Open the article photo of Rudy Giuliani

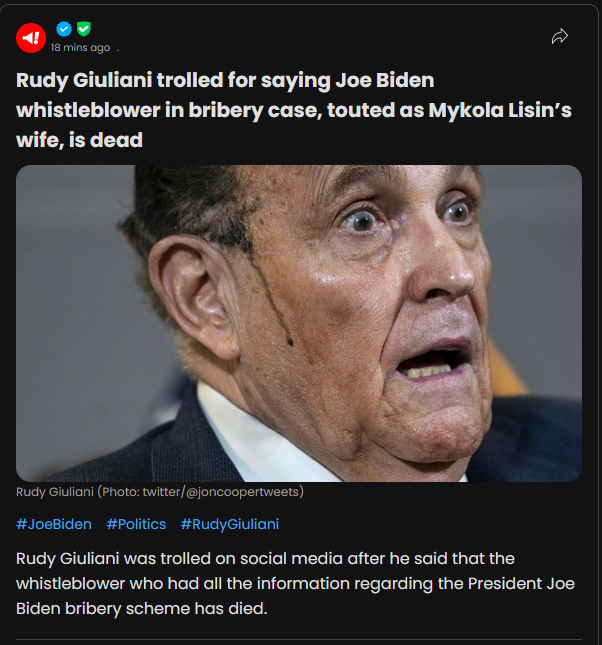(x=298, y=323)
